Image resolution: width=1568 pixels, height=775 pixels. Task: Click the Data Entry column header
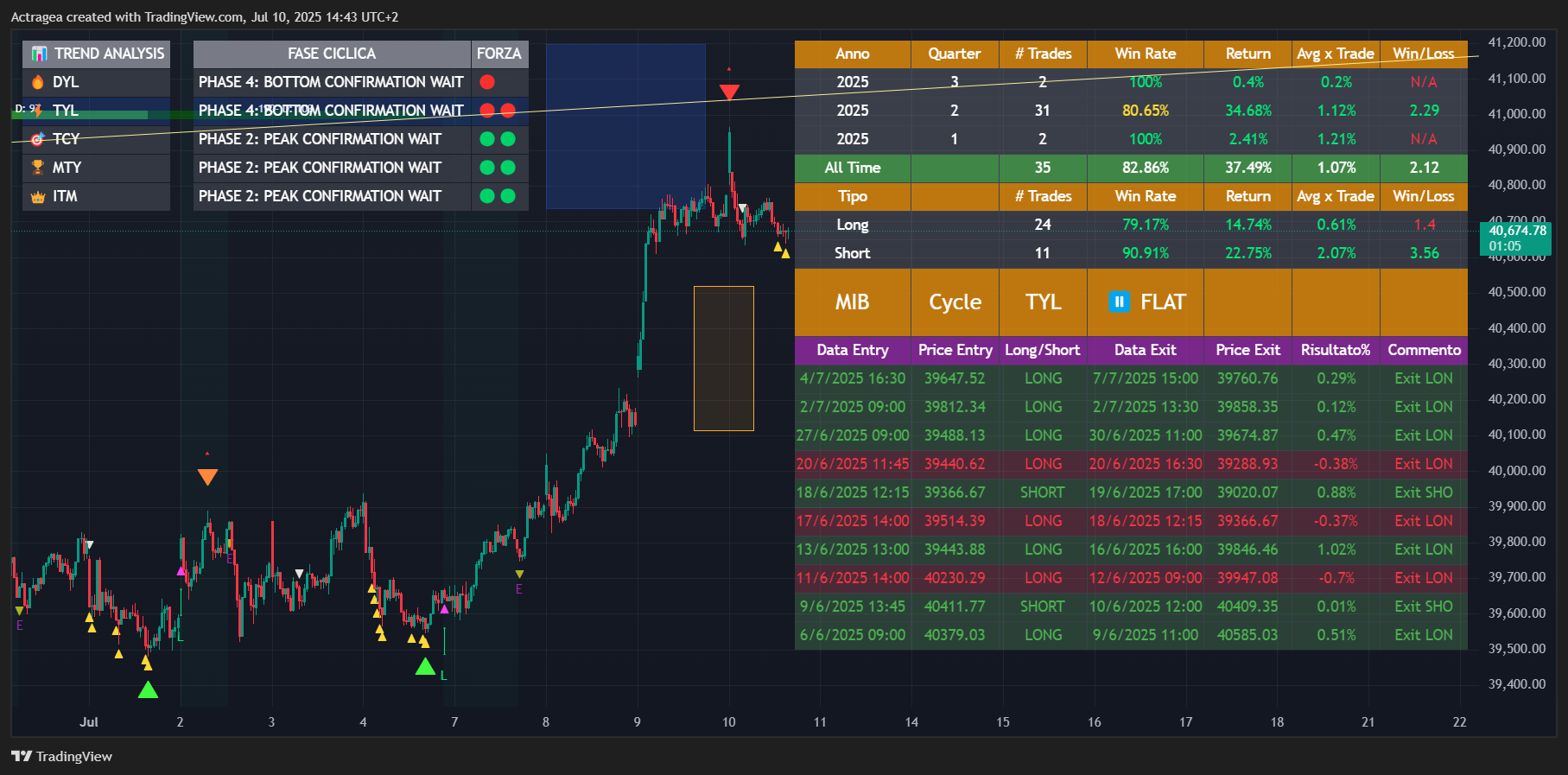pos(853,350)
